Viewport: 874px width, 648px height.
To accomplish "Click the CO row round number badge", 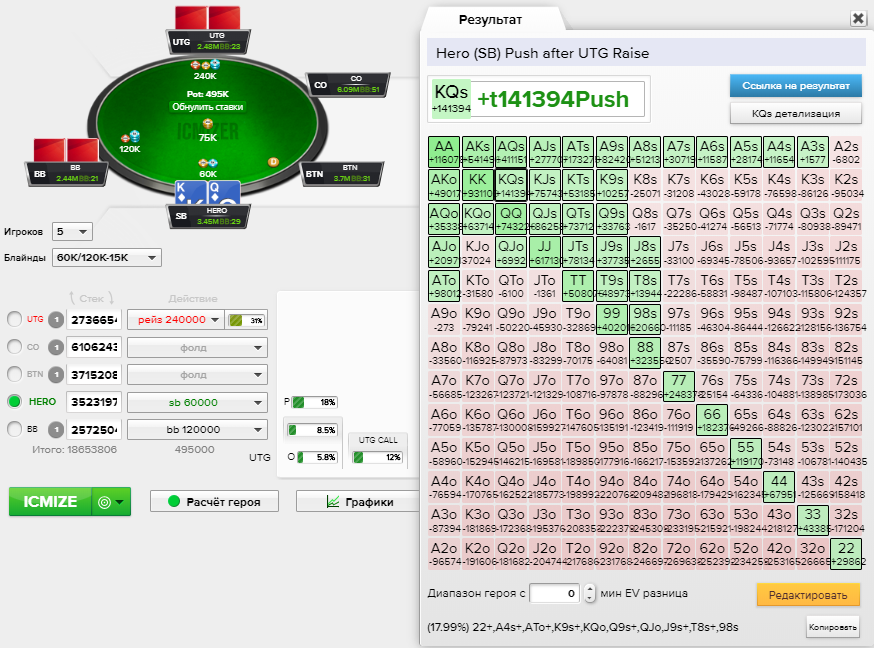I will point(56,347).
